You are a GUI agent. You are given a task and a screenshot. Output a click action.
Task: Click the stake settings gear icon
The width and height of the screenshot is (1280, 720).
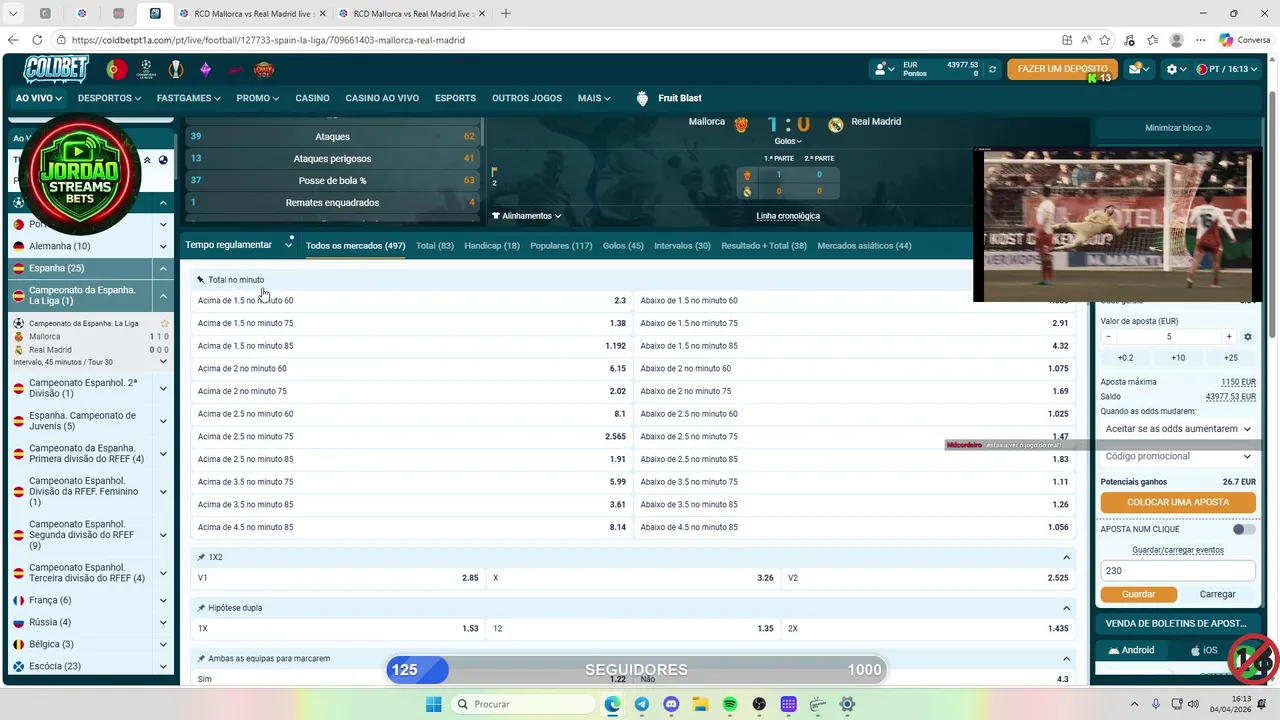point(1247,337)
